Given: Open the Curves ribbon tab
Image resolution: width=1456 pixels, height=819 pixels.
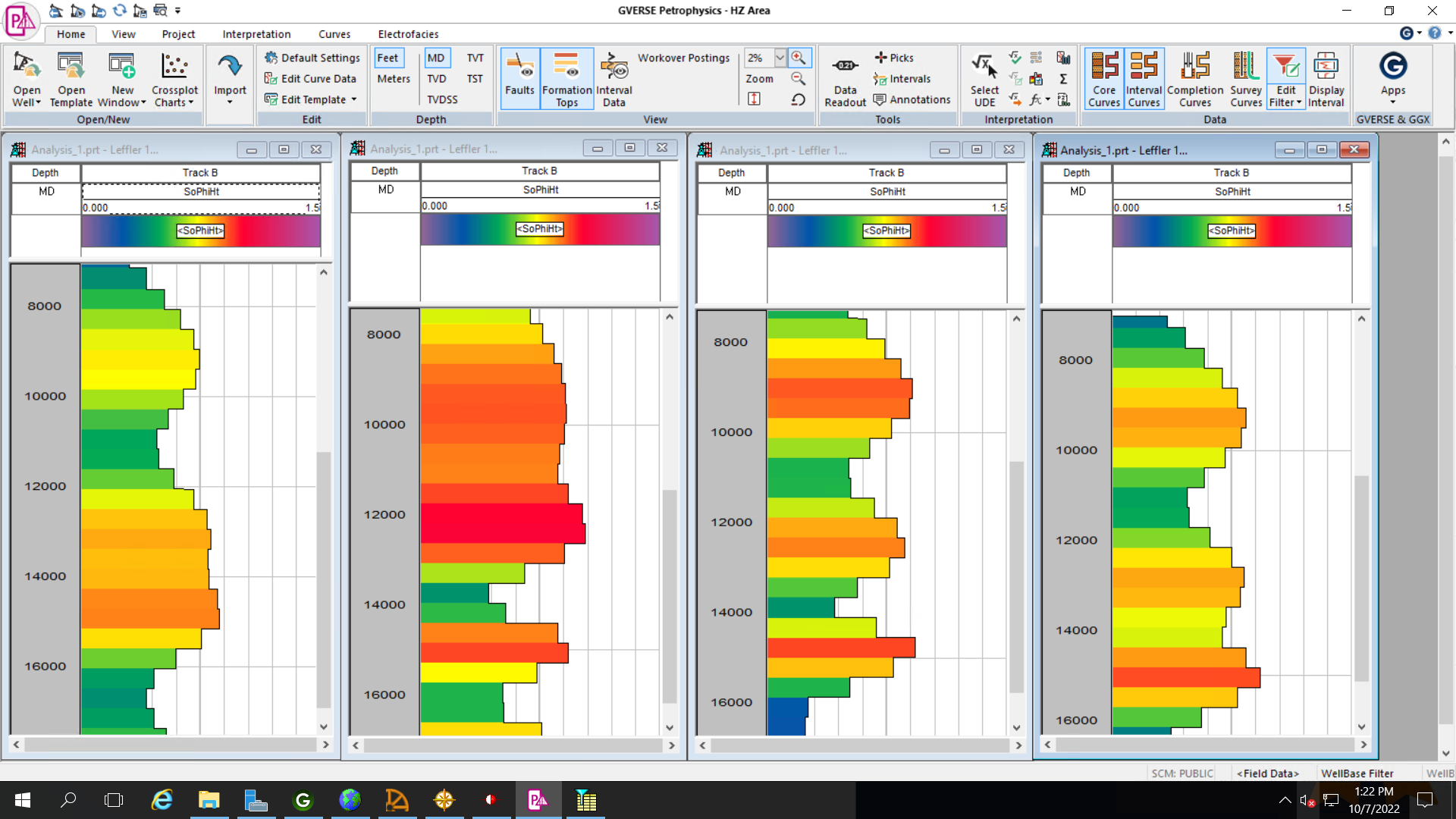Looking at the screenshot, I should 334,34.
